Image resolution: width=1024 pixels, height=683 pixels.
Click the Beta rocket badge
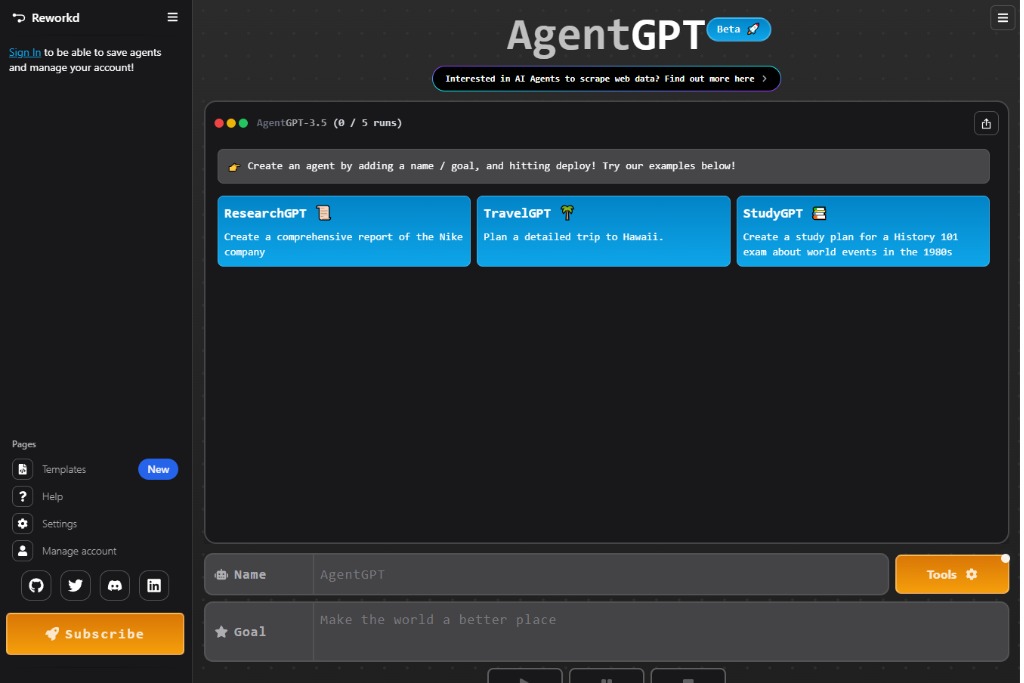pos(739,29)
